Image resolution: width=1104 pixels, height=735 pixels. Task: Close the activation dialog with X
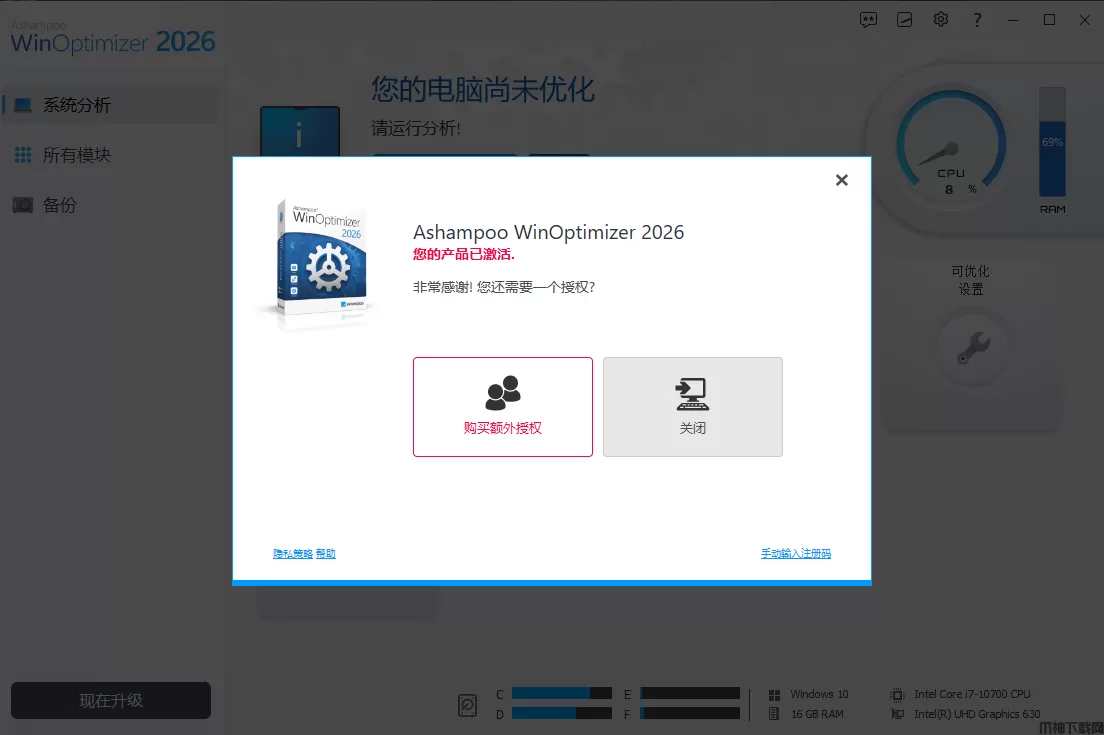841,180
